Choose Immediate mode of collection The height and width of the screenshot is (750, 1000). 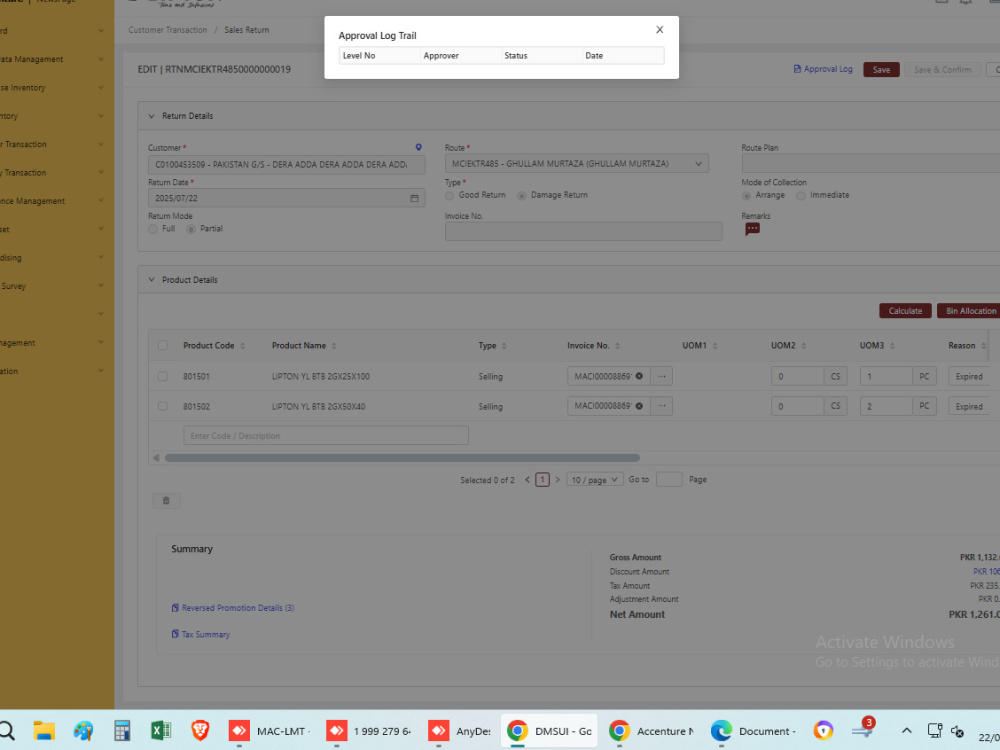801,196
